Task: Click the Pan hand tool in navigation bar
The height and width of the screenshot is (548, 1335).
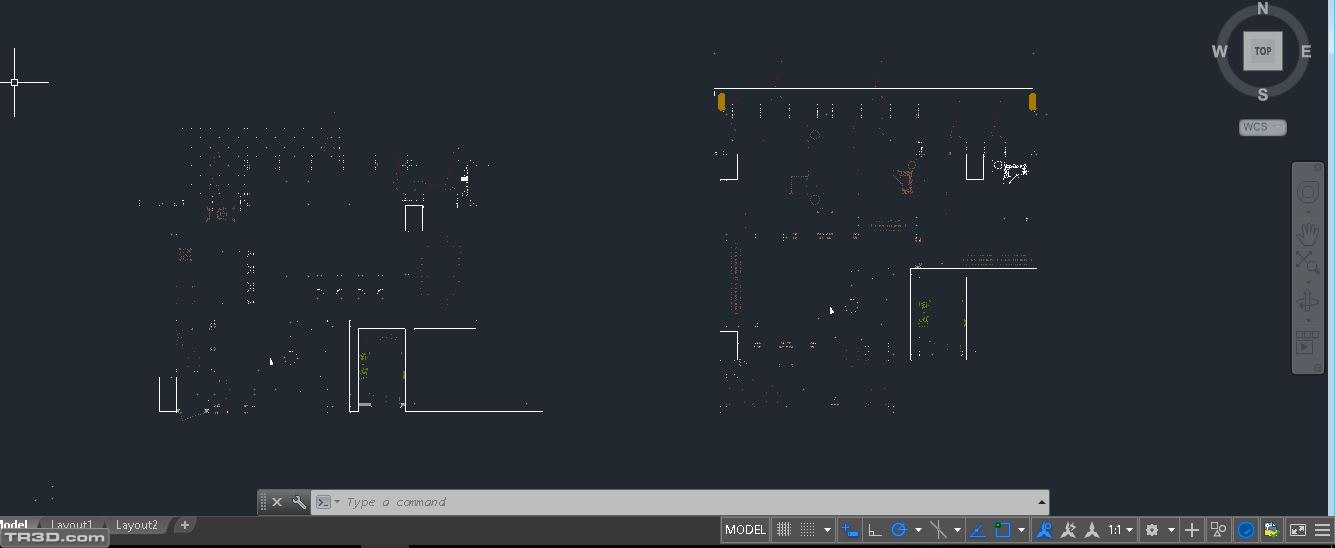Action: 1308,233
